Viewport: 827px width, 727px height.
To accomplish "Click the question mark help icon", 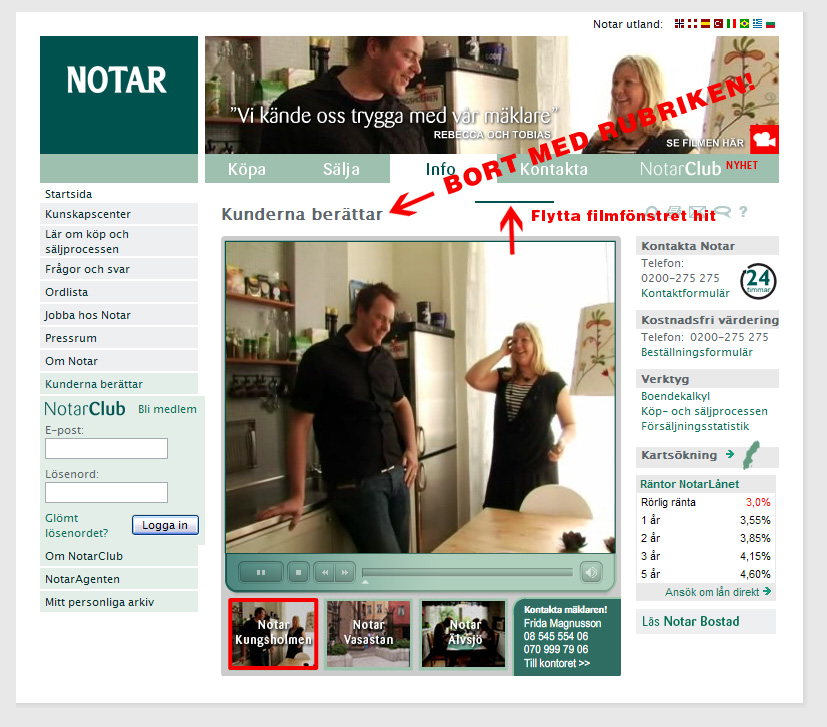I will click(x=743, y=212).
